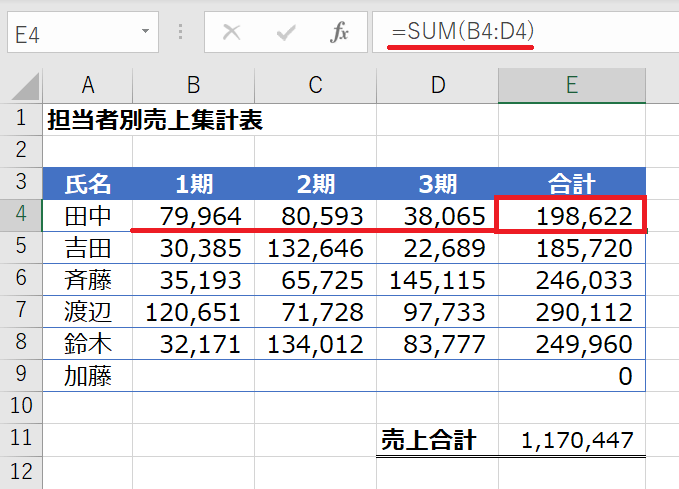The width and height of the screenshot is (679, 489).
Task: Select the 氏名 header cell
Action: pos(88,183)
